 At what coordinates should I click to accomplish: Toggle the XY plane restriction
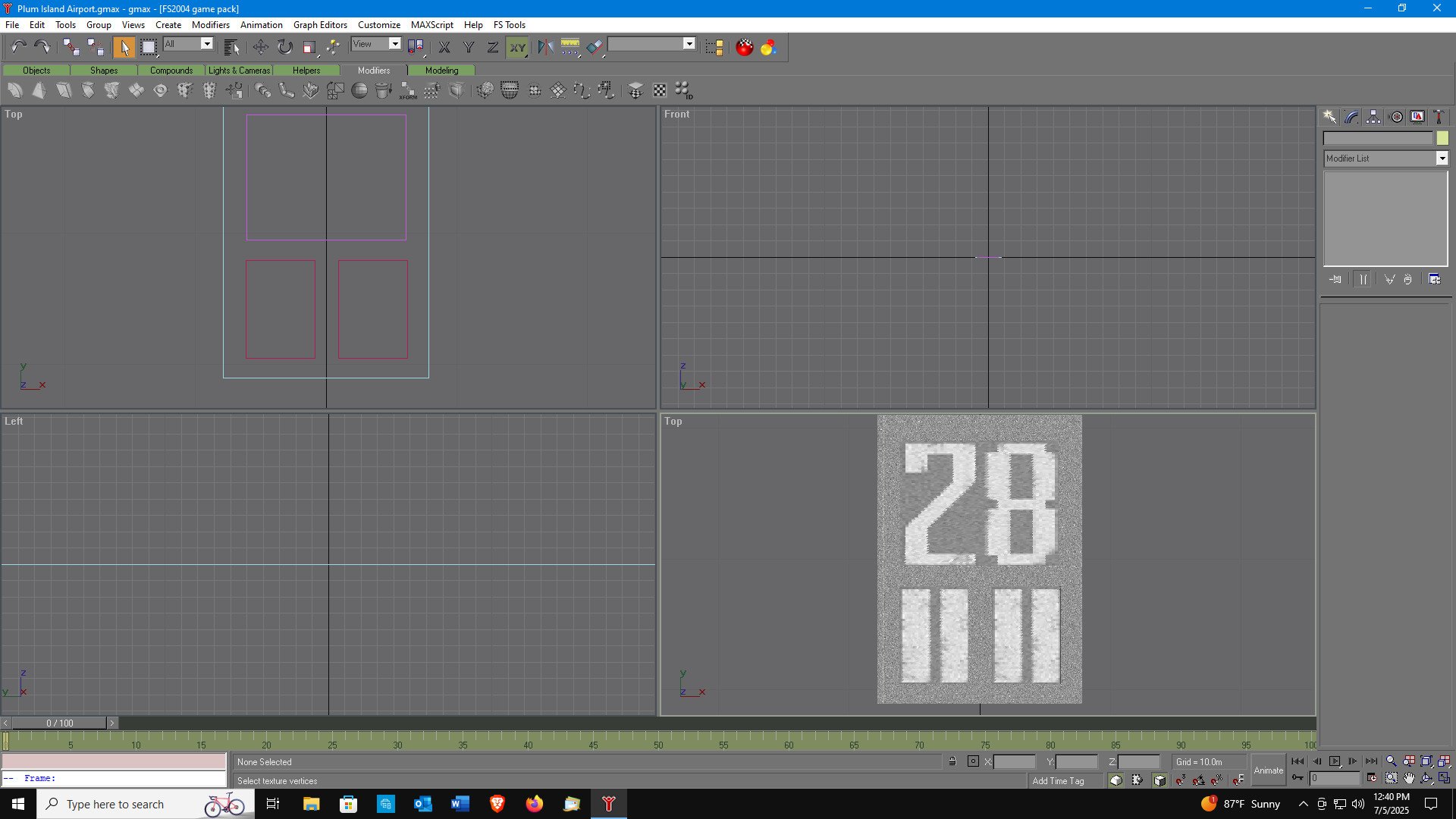pos(517,47)
